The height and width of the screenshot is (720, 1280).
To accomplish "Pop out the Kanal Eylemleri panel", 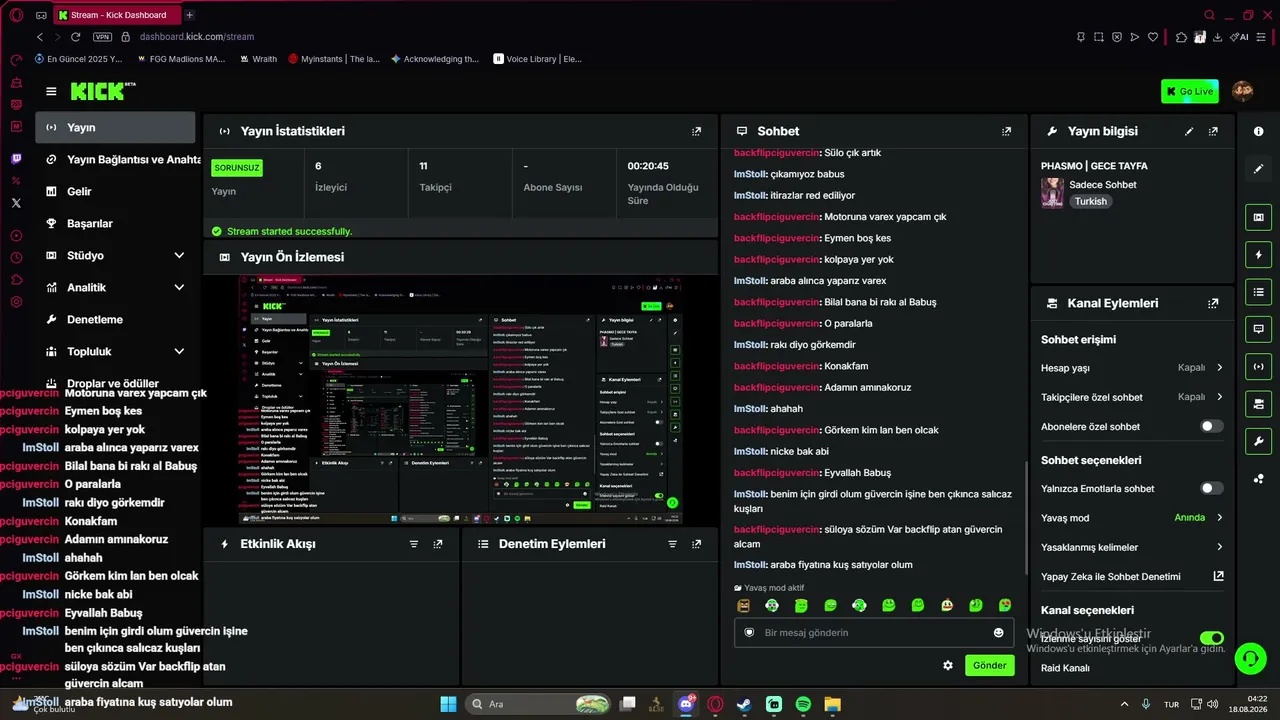I will (1213, 303).
